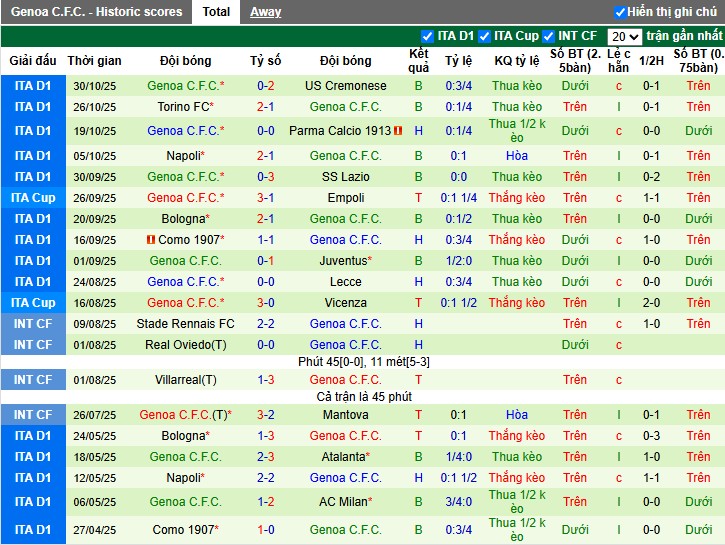Click the date 12/05/25
The height and width of the screenshot is (545, 725).
[x=94, y=478]
